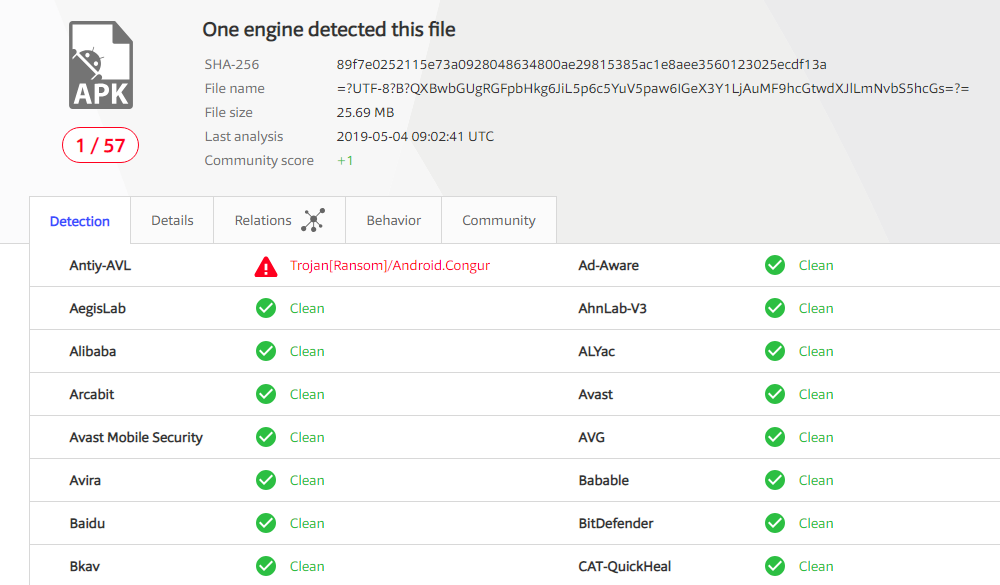This screenshot has height=585, width=1000.
Task: Click the 1 / 57 detection ratio badge
Action: tap(100, 145)
